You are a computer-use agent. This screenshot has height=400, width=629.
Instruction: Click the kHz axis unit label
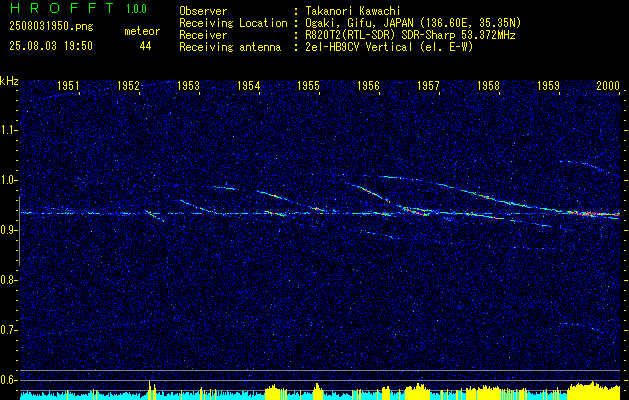[9, 81]
